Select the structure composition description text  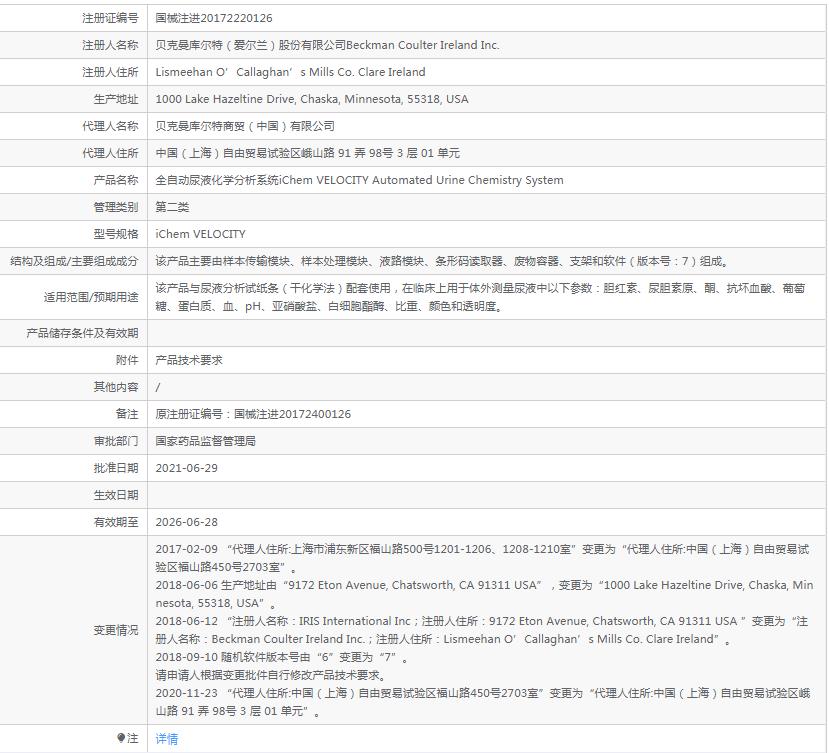coord(443,261)
